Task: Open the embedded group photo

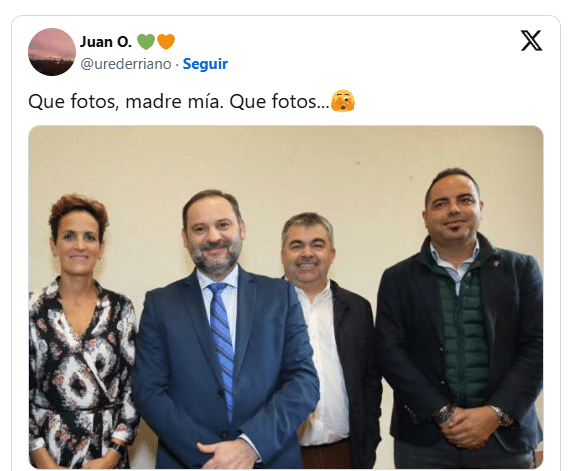Action: (x=286, y=297)
